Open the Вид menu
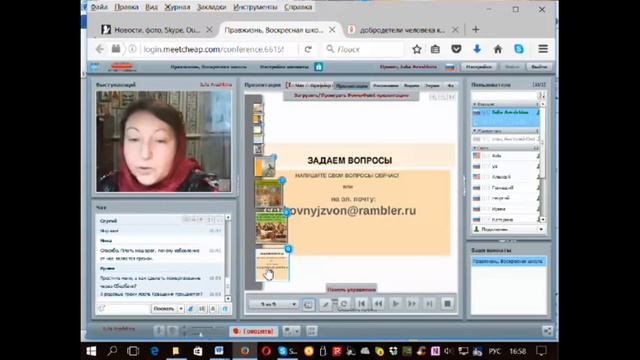 151,7
